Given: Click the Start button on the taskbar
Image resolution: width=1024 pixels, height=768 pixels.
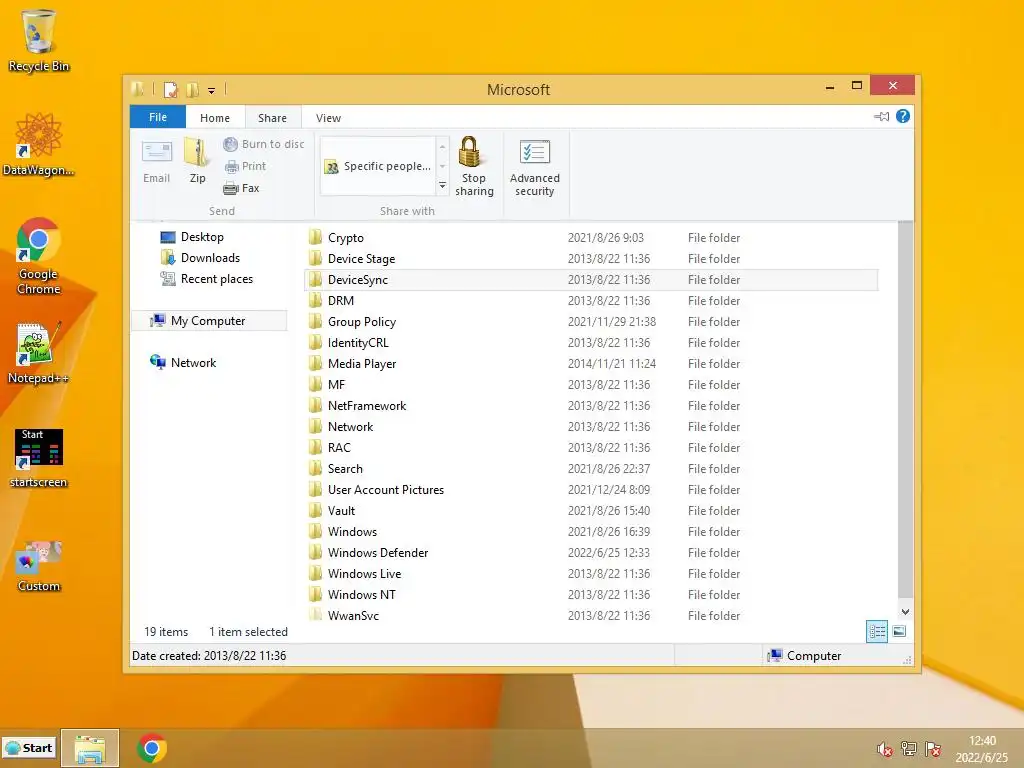Looking at the screenshot, I should point(29,748).
